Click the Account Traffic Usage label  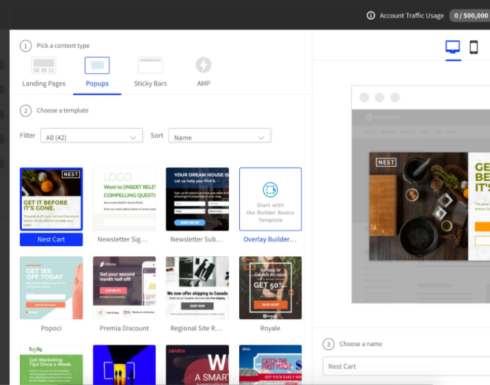412,16
